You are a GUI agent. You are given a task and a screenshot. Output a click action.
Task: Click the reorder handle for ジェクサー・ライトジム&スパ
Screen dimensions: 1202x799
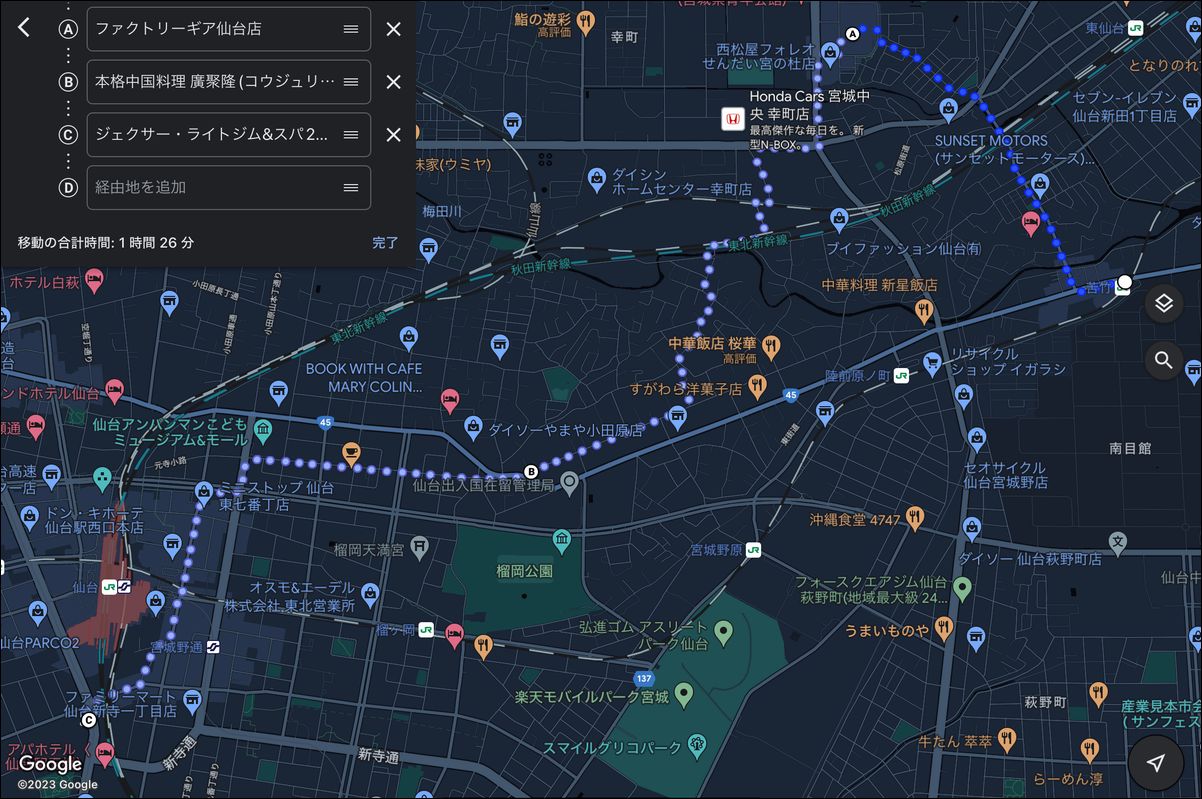pos(351,135)
